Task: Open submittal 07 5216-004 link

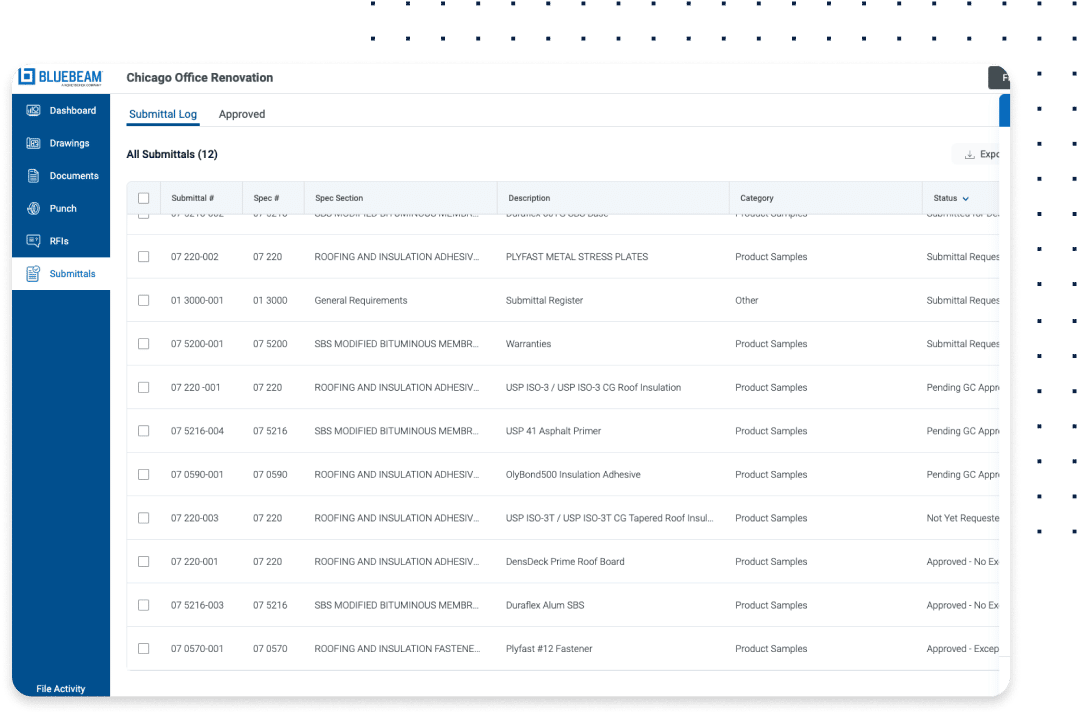Action: (x=197, y=431)
